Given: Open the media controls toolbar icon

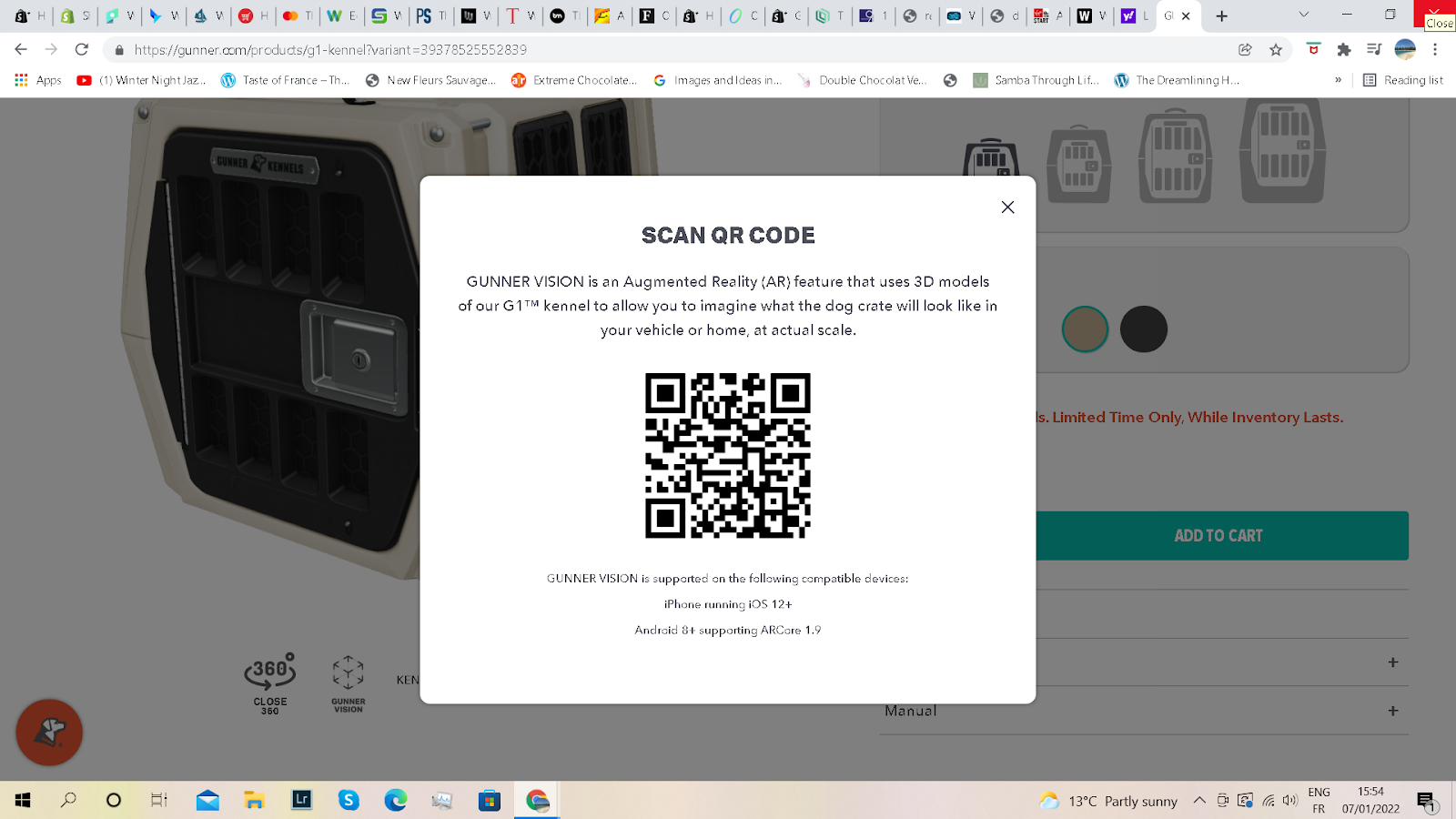Looking at the screenshot, I should pyautogui.click(x=1374, y=50).
